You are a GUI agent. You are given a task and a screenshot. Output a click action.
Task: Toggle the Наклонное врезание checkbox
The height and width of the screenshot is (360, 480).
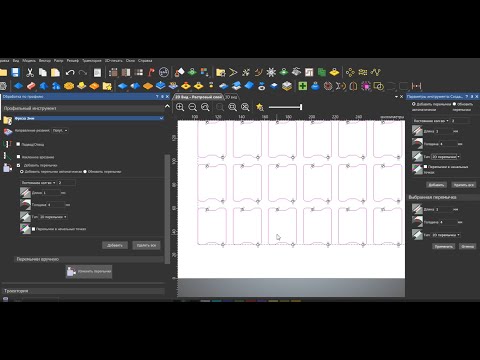[18, 156]
